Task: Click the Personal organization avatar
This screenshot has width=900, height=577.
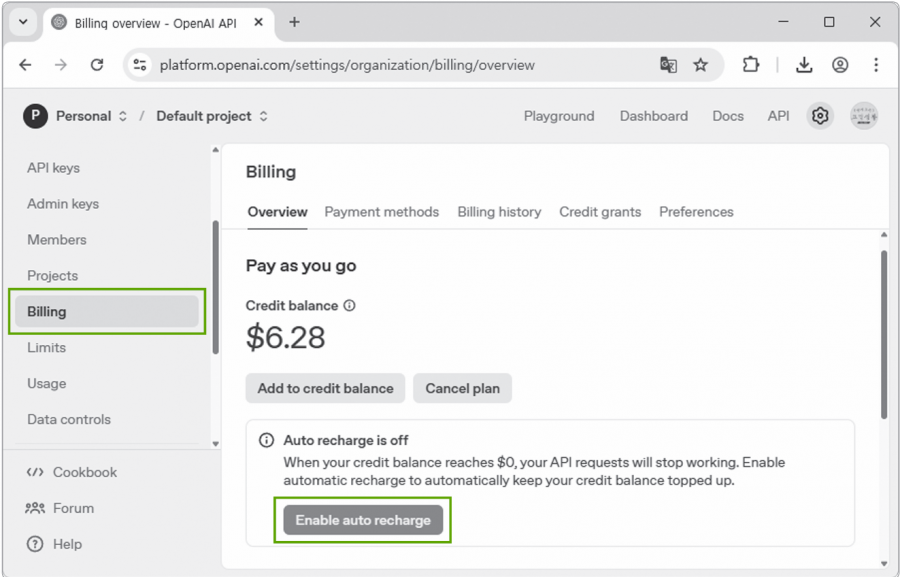Action: 35,116
